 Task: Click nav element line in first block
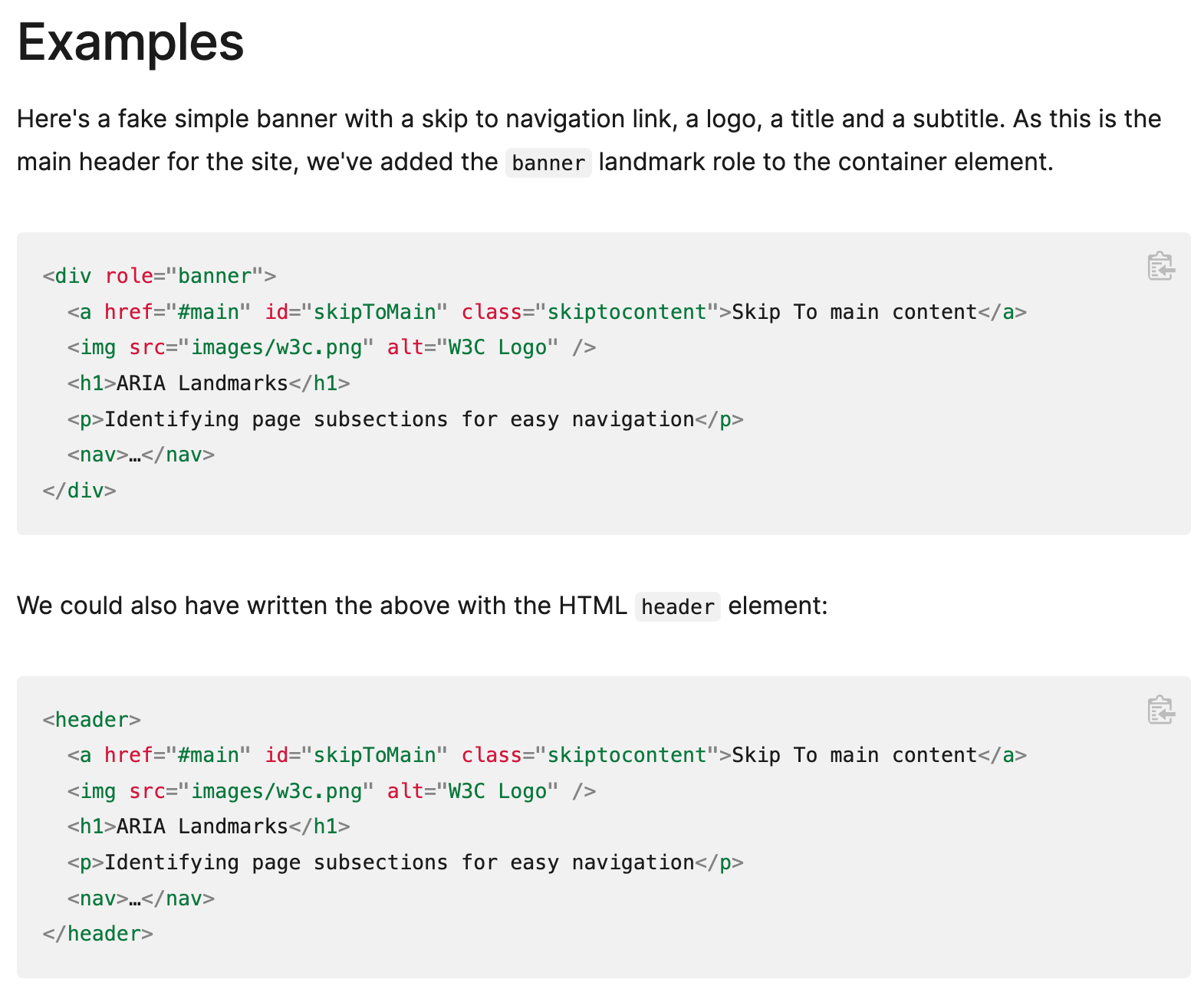click(141, 455)
